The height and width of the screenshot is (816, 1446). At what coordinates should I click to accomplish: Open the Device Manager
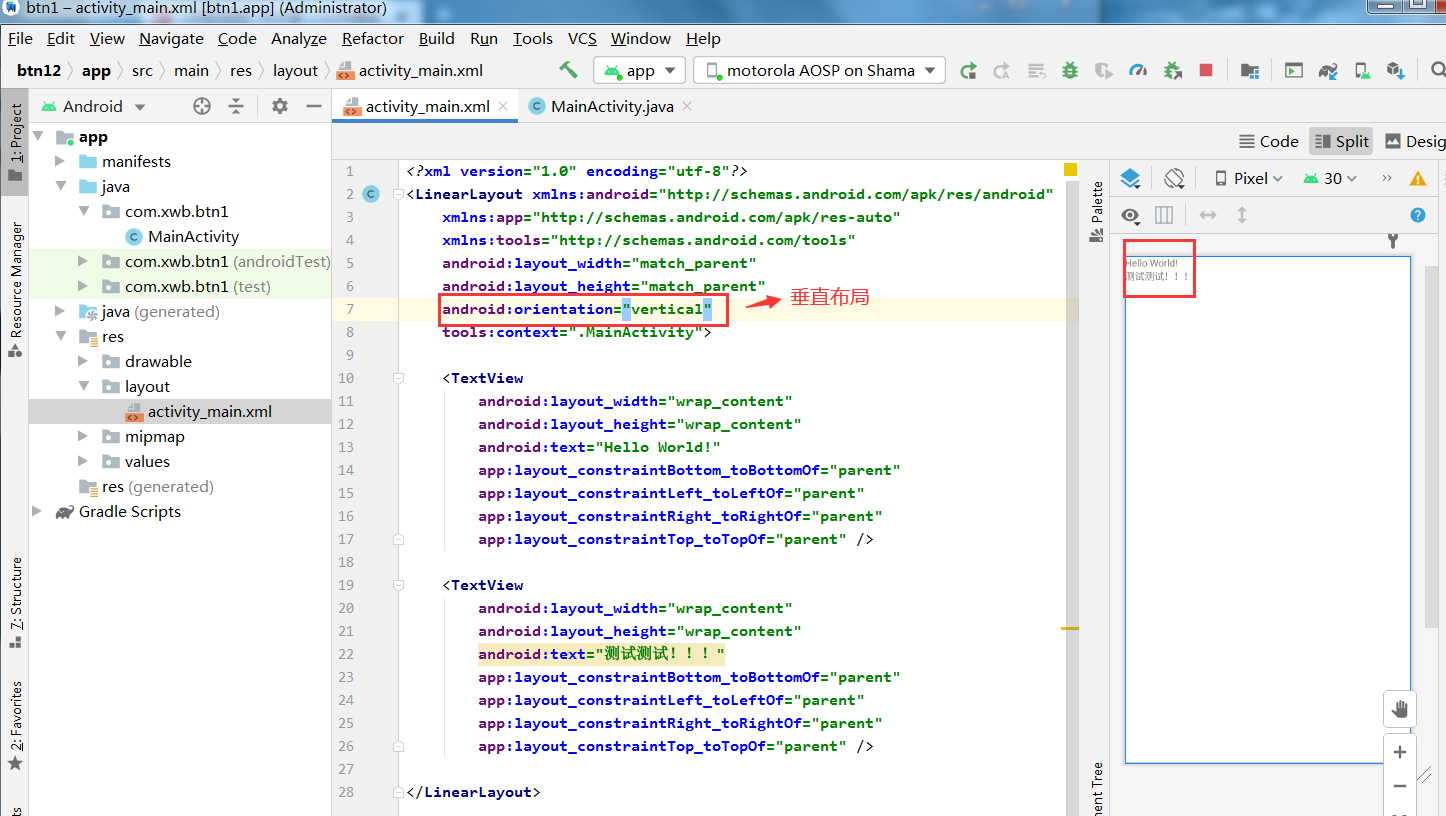1361,70
